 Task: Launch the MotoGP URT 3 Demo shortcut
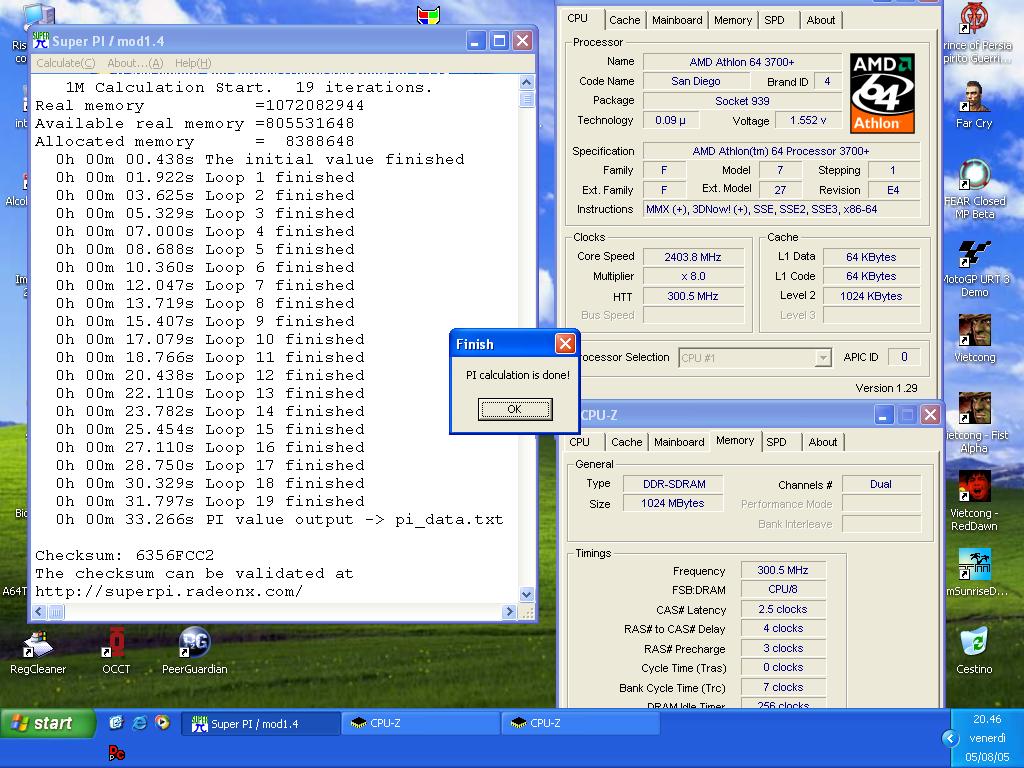tap(974, 268)
